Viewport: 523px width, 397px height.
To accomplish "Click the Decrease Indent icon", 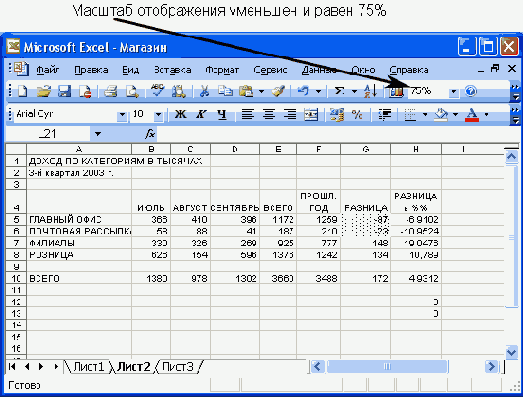I will pyautogui.click(x=385, y=114).
